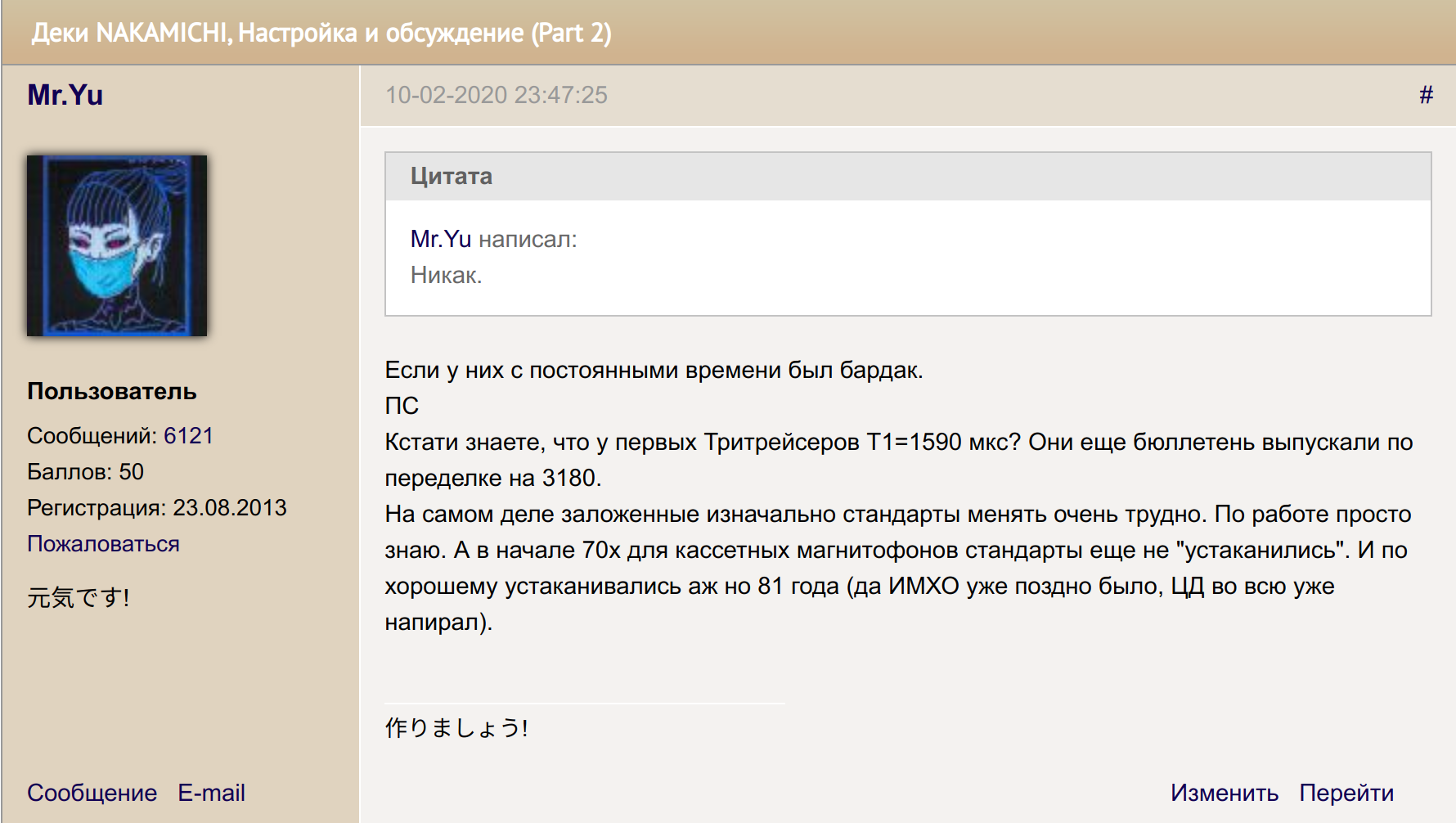Click the 元気です! status text

tap(79, 597)
